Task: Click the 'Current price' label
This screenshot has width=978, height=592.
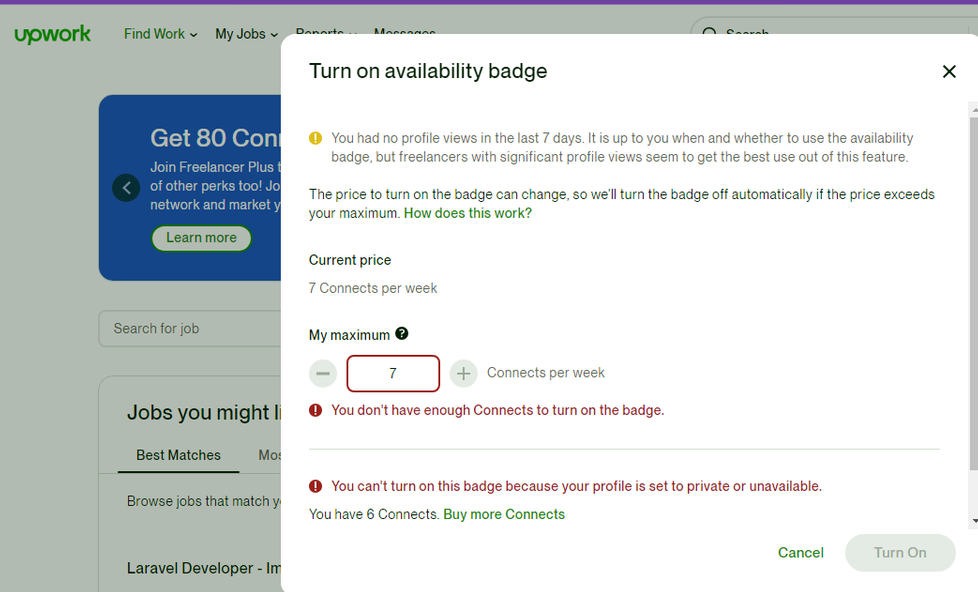Action: [350, 260]
